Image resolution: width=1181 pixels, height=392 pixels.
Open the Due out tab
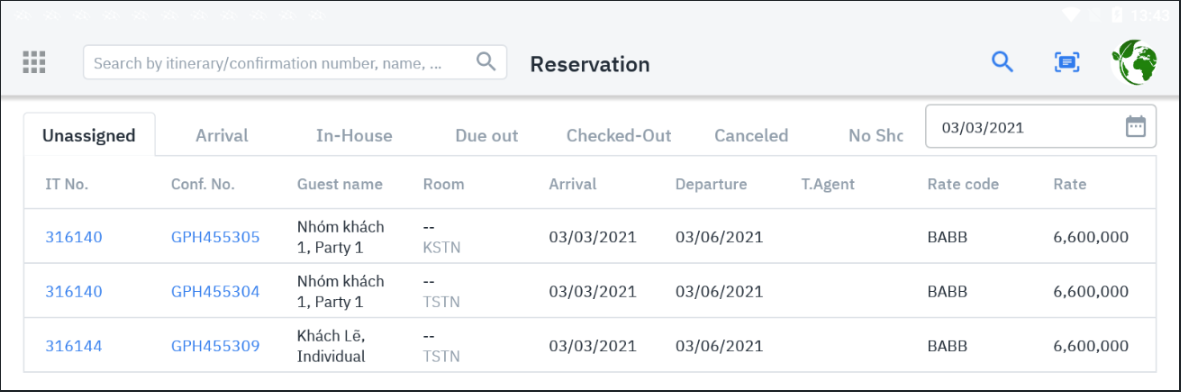point(487,136)
